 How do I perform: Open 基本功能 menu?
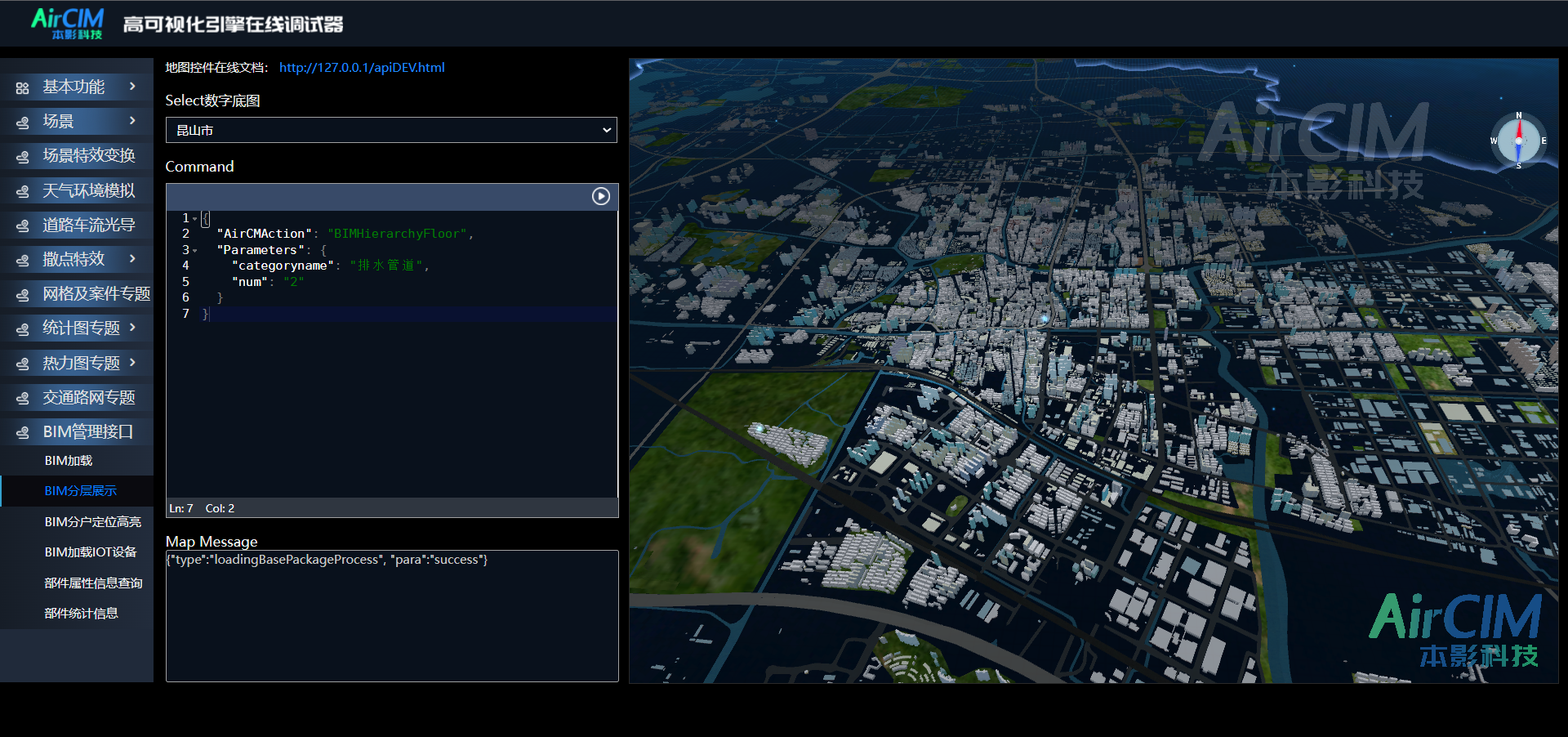point(77,87)
